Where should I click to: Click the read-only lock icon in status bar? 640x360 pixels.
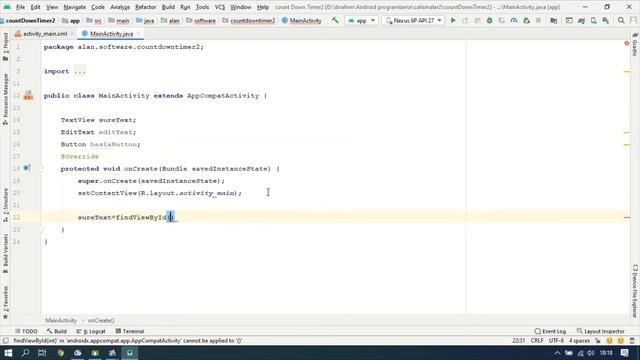pos(598,341)
